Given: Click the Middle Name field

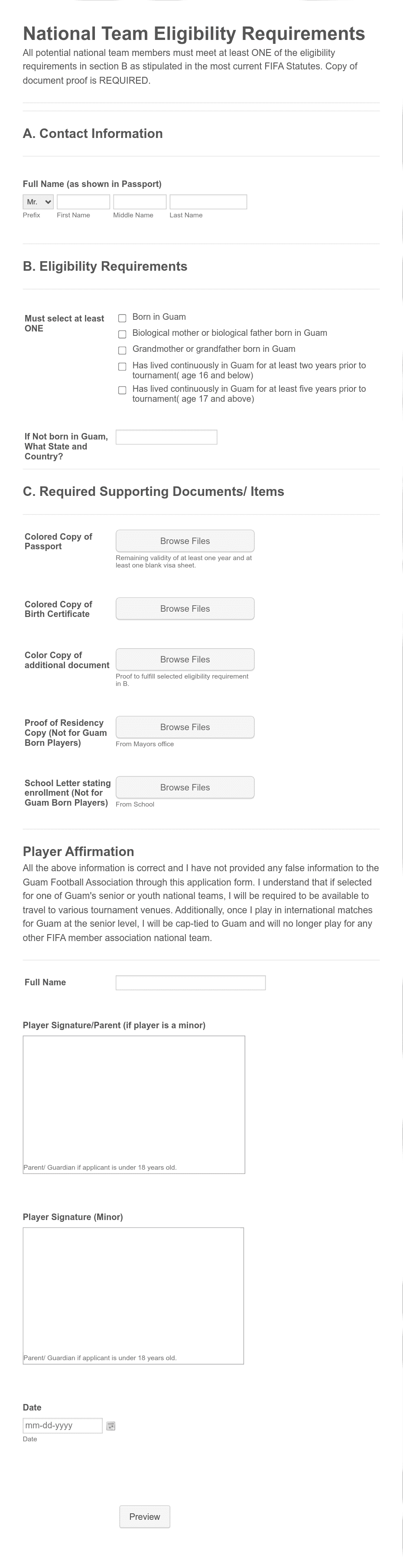Looking at the screenshot, I should pos(140,201).
